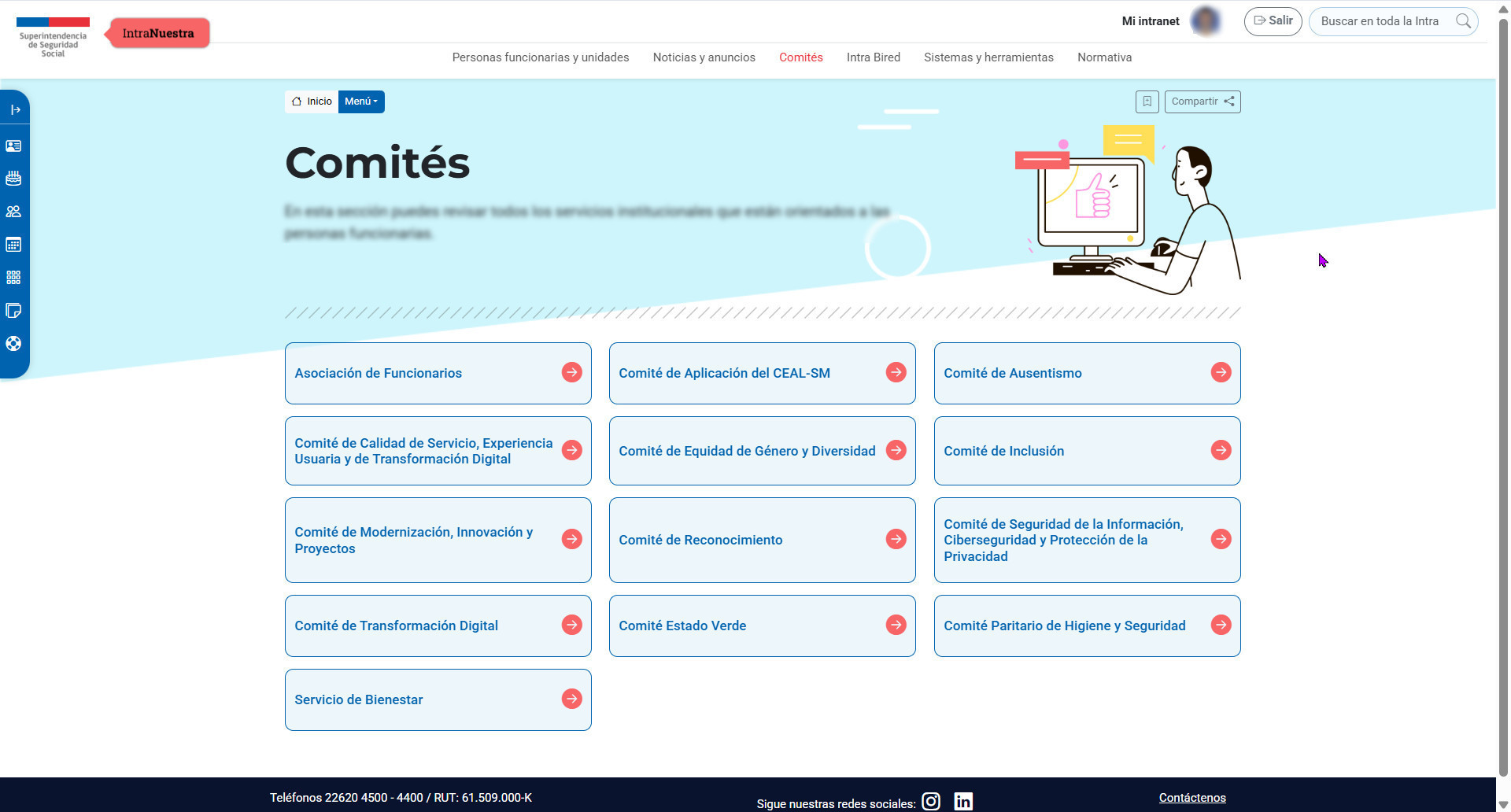Click the ID card sidebar icon

click(x=13, y=146)
